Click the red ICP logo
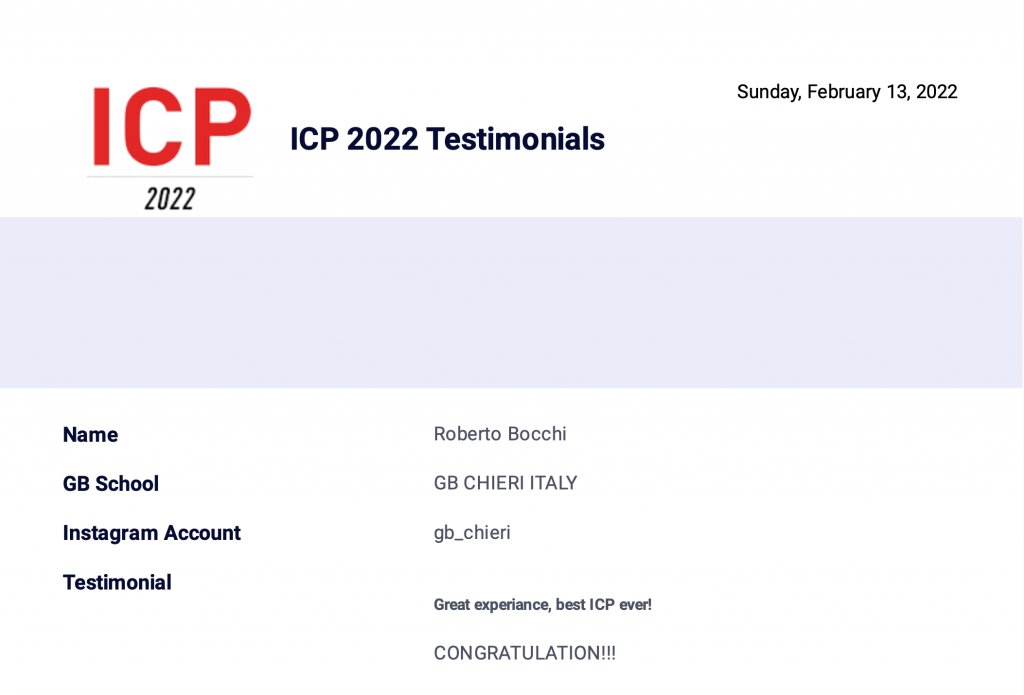Image resolution: width=1024 pixels, height=695 pixels. point(172,126)
